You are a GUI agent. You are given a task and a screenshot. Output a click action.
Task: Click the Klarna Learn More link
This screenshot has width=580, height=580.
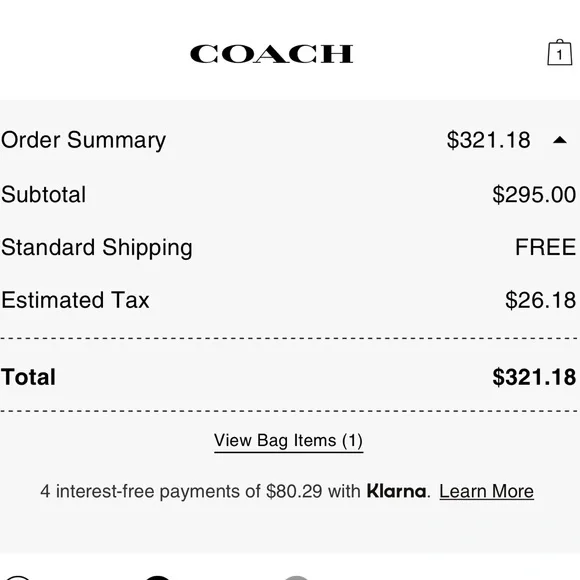pos(486,491)
